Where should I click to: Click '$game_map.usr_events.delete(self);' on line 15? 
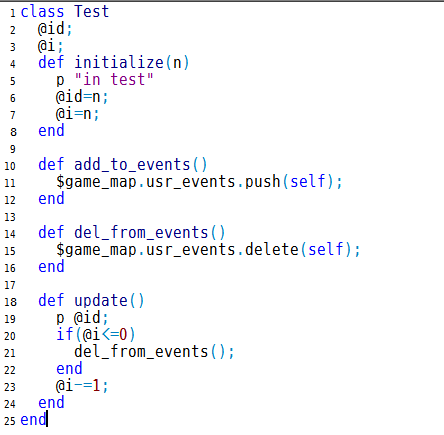tap(208, 249)
